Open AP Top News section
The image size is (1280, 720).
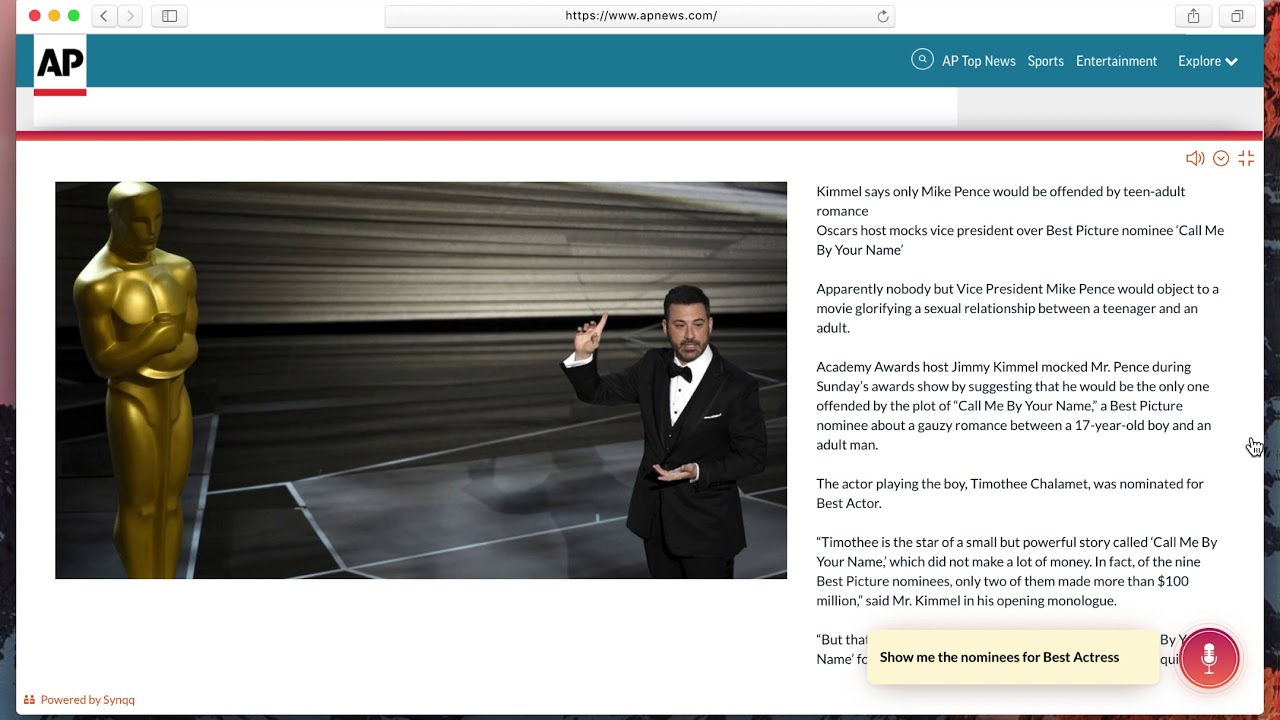tap(979, 61)
